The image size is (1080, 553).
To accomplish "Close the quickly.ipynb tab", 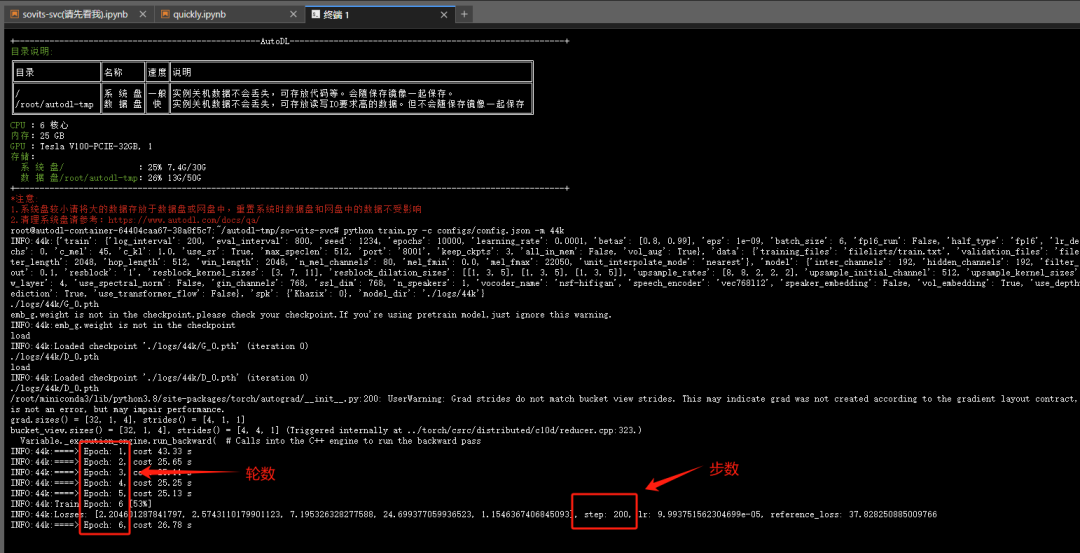I will 293,14.
